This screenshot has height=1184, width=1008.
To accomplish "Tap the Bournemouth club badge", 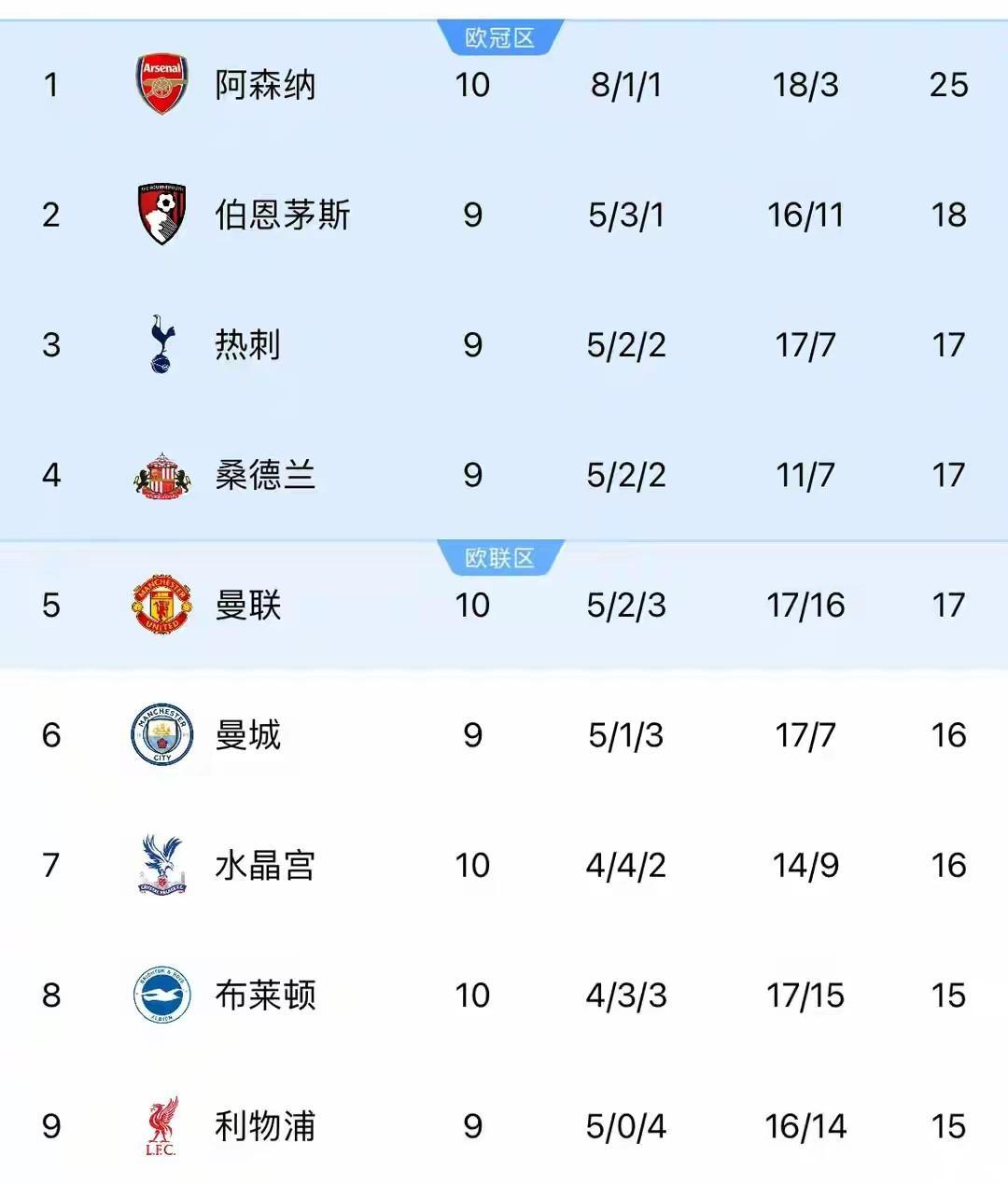I will (162, 215).
